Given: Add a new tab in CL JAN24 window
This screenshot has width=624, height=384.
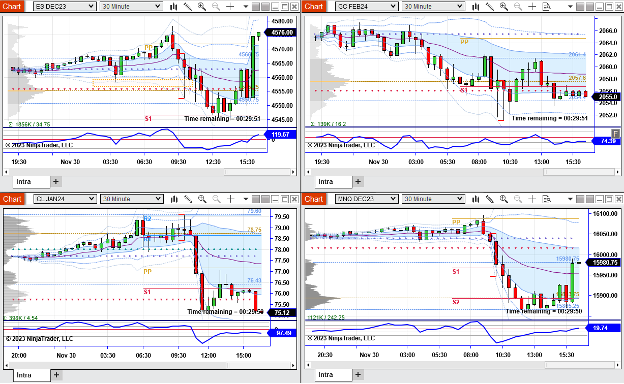Looking at the screenshot, I should 56,375.
